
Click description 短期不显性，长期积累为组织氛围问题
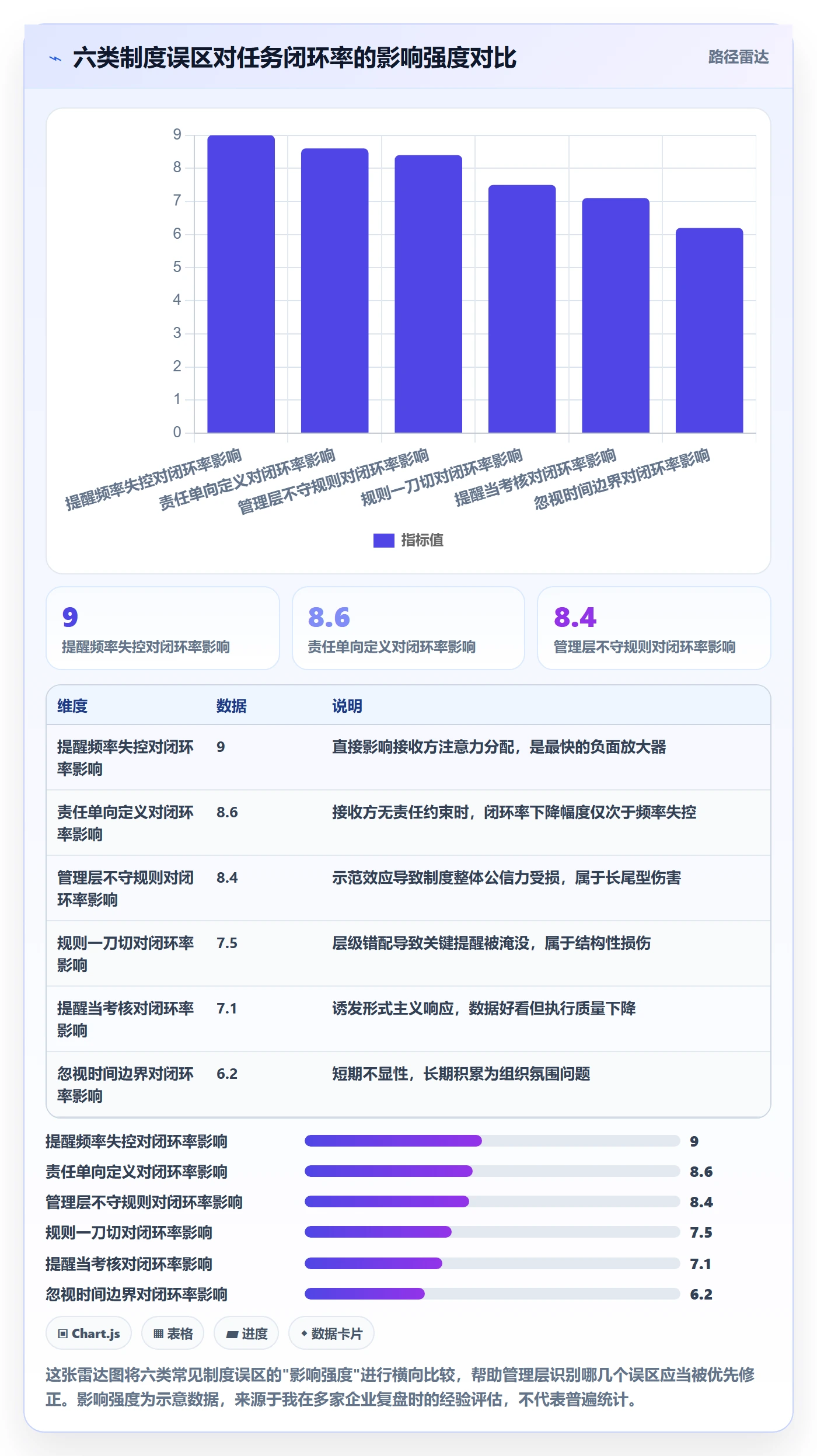(x=461, y=1074)
